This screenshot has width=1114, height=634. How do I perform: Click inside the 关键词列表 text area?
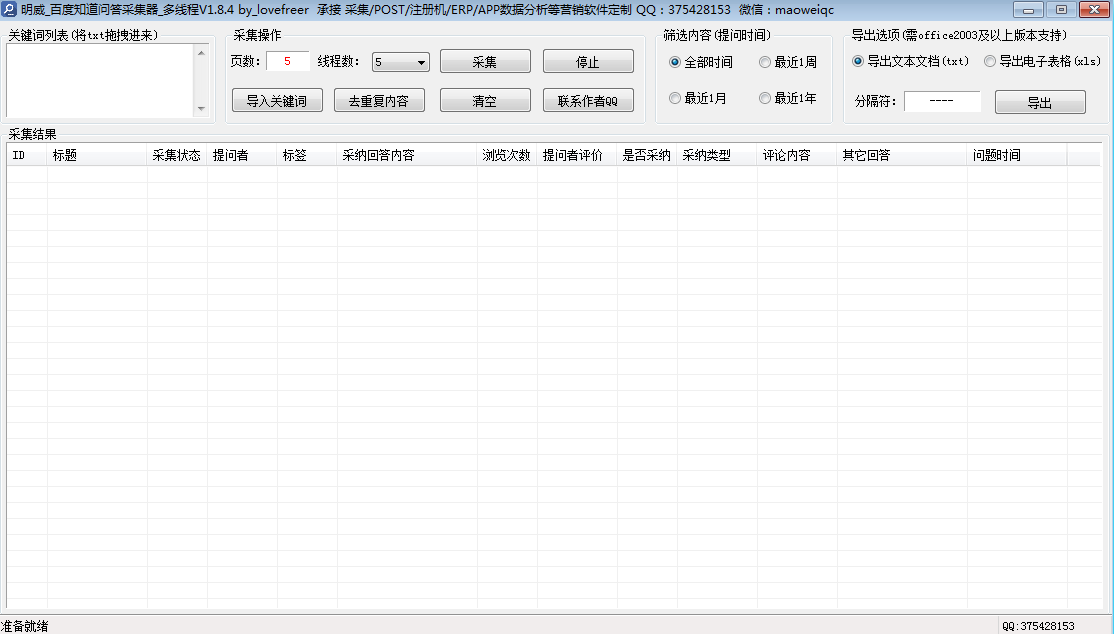(100, 80)
